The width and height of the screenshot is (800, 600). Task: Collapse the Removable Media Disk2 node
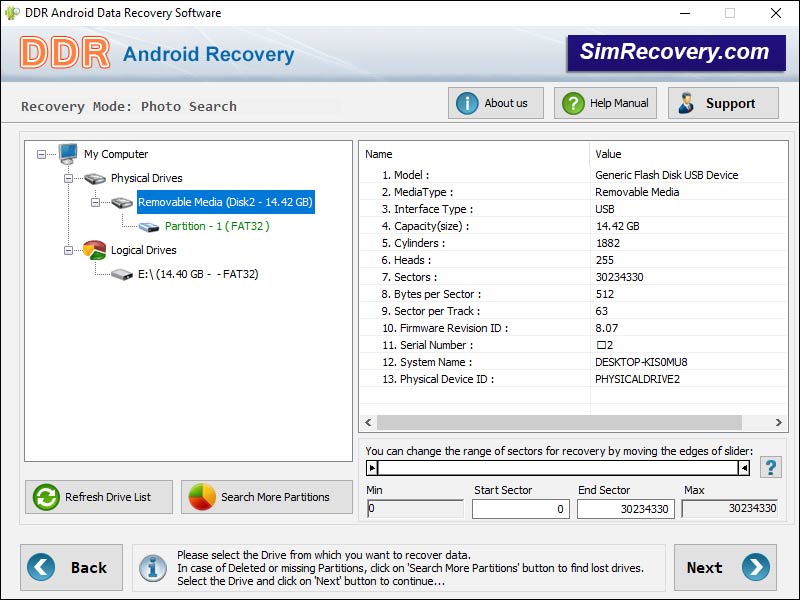pyautogui.click(x=95, y=202)
